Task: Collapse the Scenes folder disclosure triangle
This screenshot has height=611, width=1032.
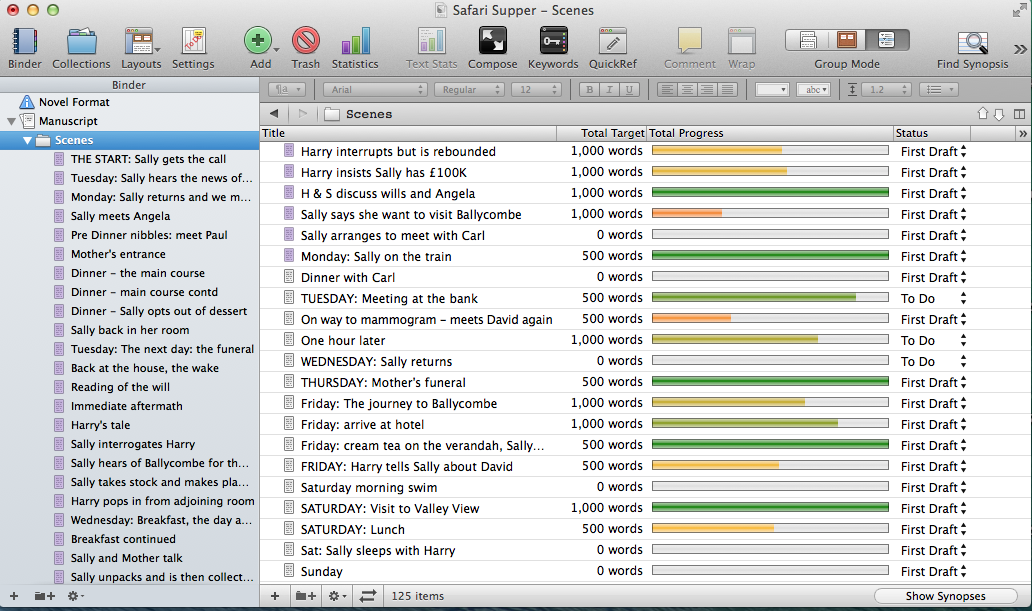Action: pos(27,140)
